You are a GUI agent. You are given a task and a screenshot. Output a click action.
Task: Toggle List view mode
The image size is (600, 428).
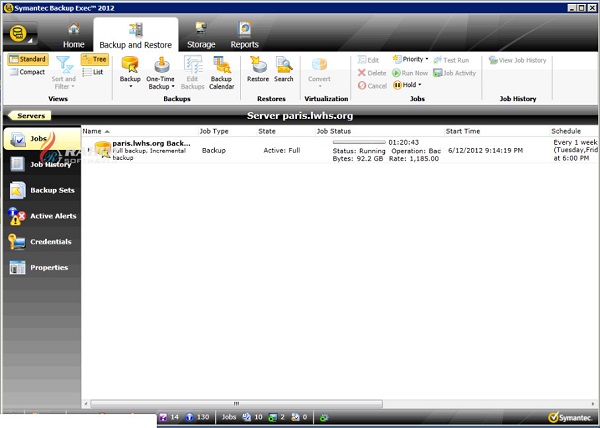coord(93,72)
